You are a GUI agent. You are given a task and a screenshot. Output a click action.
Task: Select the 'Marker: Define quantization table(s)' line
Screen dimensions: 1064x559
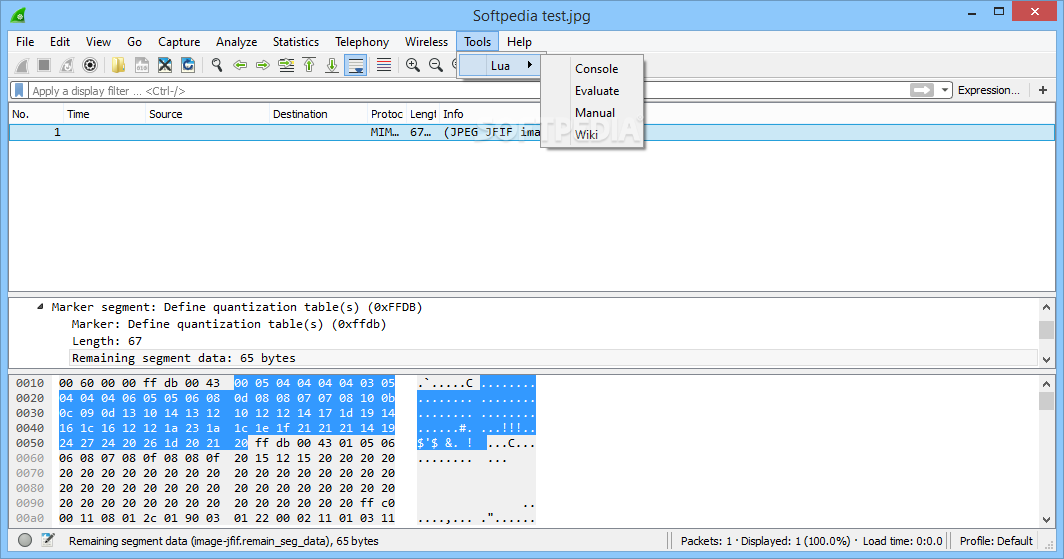click(229, 324)
